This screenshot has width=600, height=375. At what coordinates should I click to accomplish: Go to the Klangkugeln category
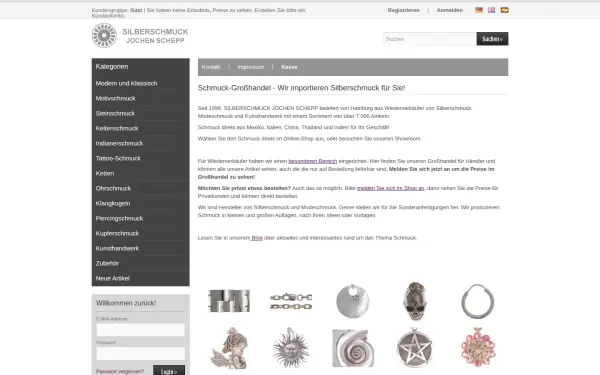click(113, 203)
